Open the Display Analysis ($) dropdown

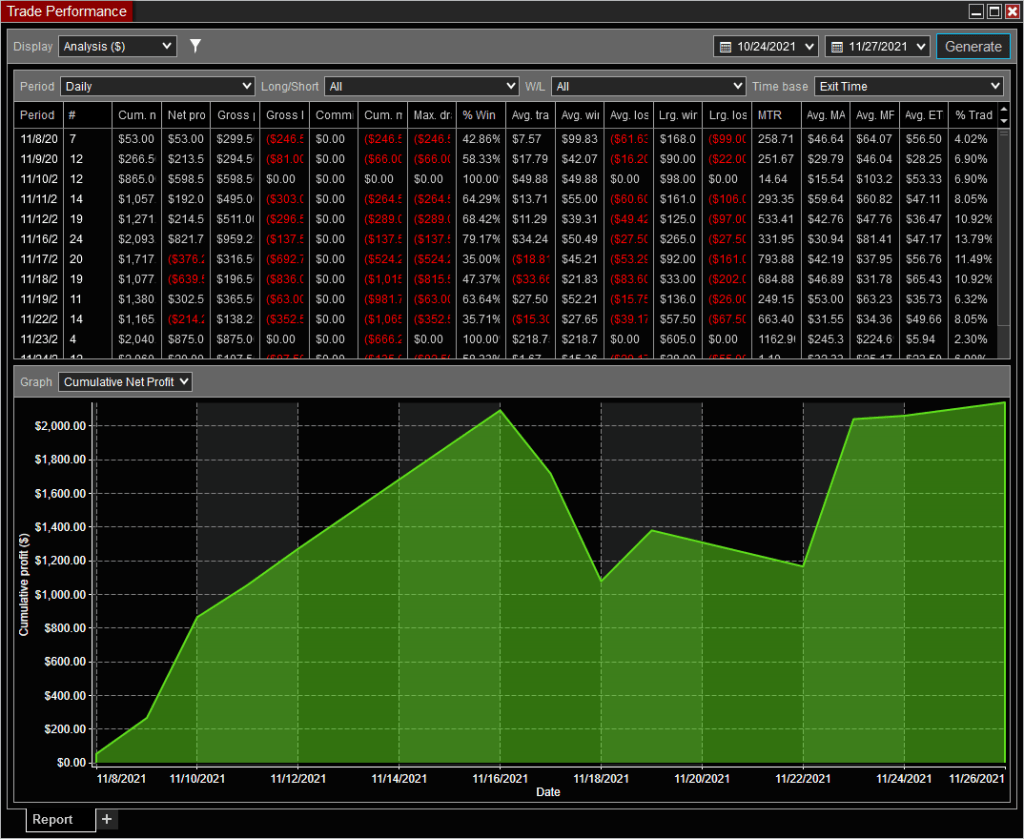pyautogui.click(x=117, y=46)
